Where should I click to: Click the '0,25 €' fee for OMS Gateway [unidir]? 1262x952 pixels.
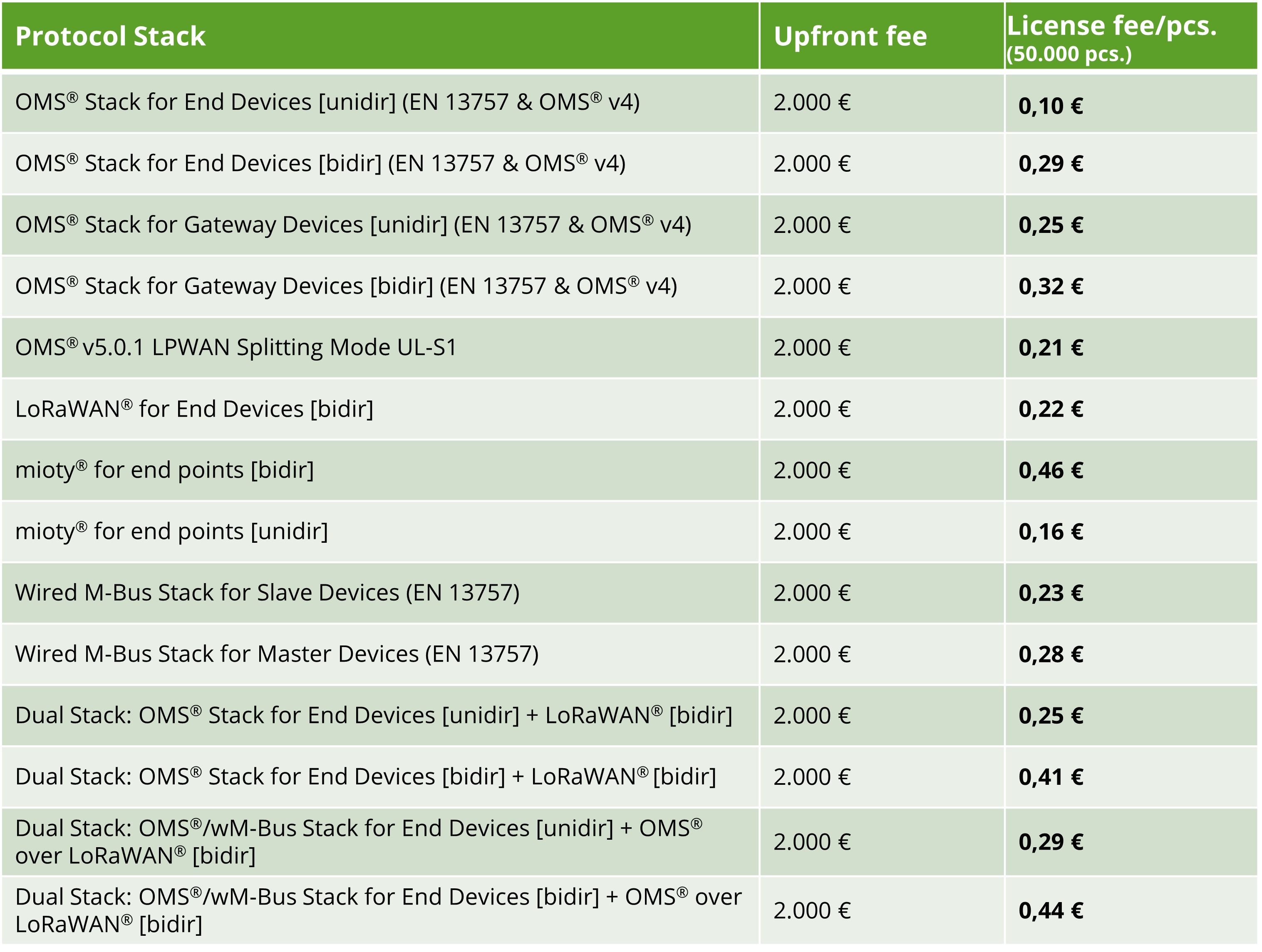[1051, 225]
